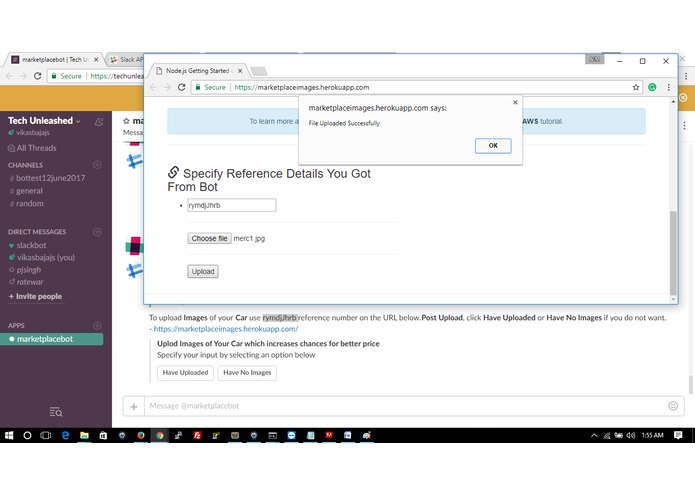Click the 1:55 AM taskbar clock
Viewport: 695px width, 494px height.
(652, 436)
